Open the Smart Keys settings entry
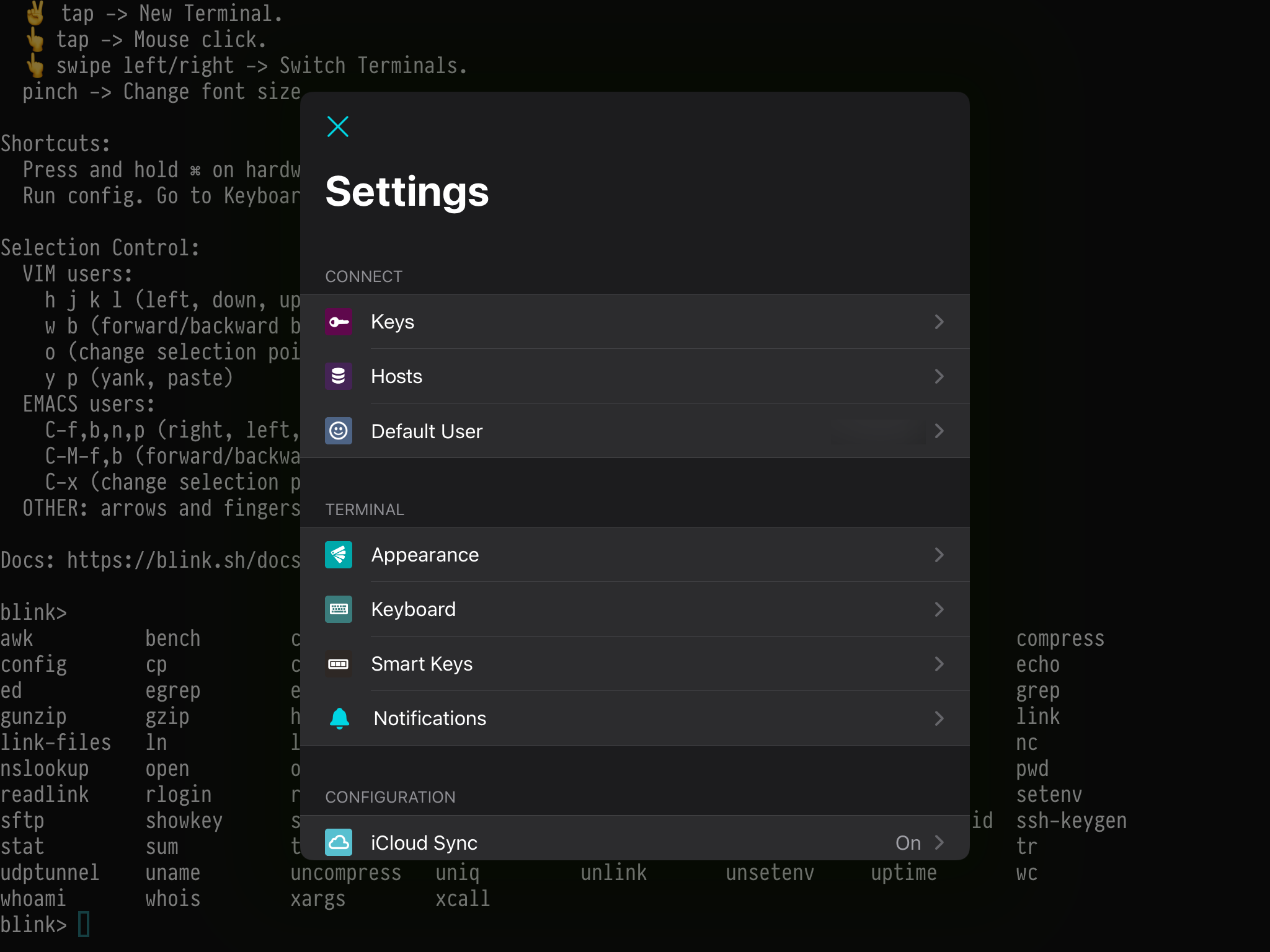Image resolution: width=1270 pixels, height=952 pixels. coord(422,664)
